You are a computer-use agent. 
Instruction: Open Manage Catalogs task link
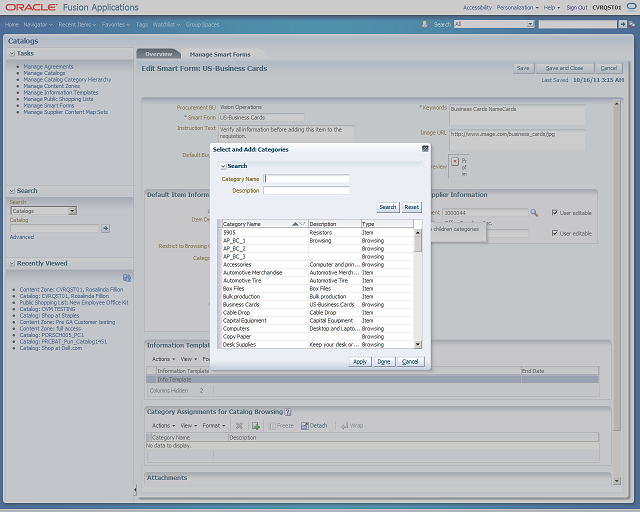(x=44, y=73)
